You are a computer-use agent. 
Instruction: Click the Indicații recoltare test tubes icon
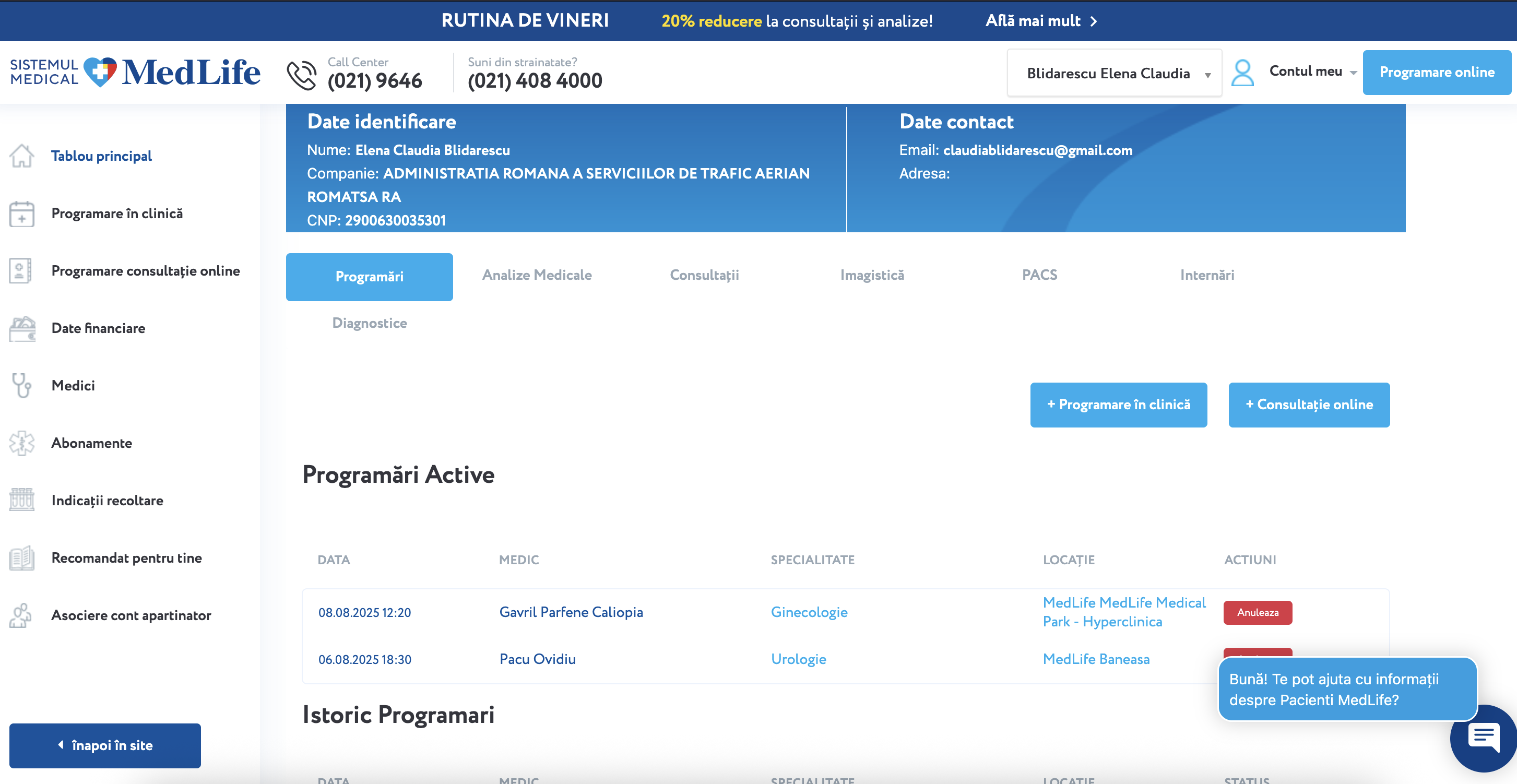click(x=22, y=500)
